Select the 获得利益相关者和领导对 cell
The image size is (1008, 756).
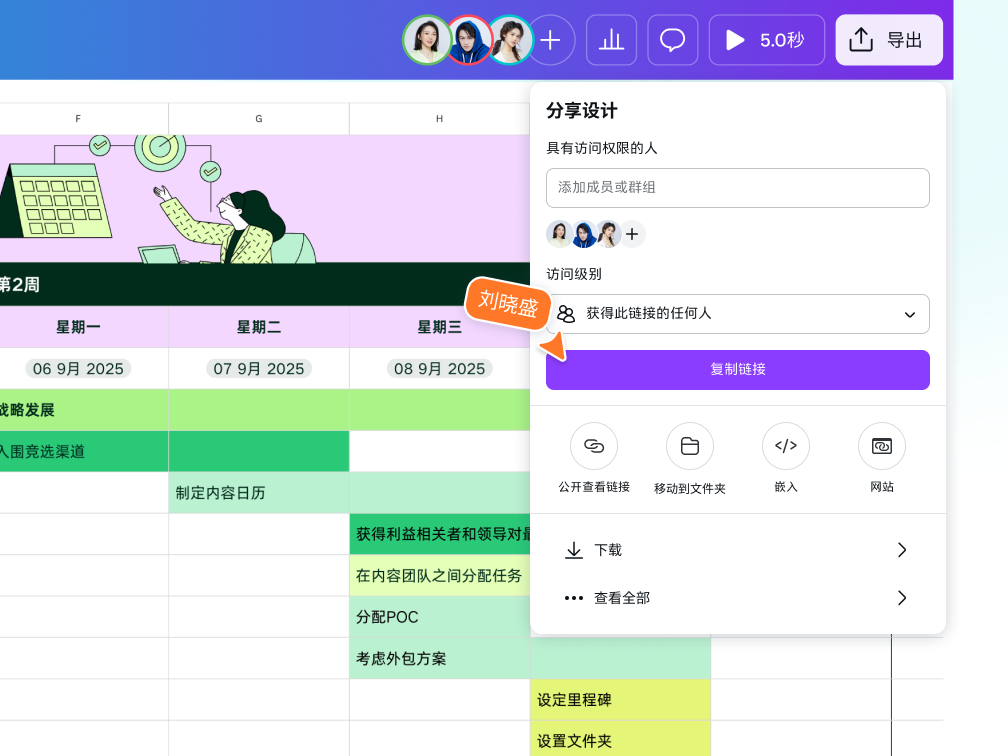(x=440, y=534)
